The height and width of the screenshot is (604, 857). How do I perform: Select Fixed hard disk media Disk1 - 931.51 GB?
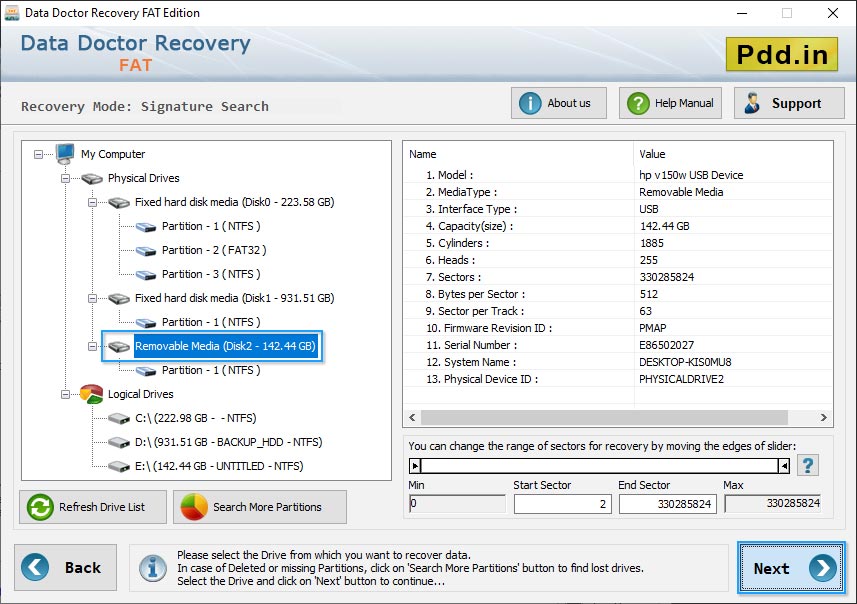(234, 298)
